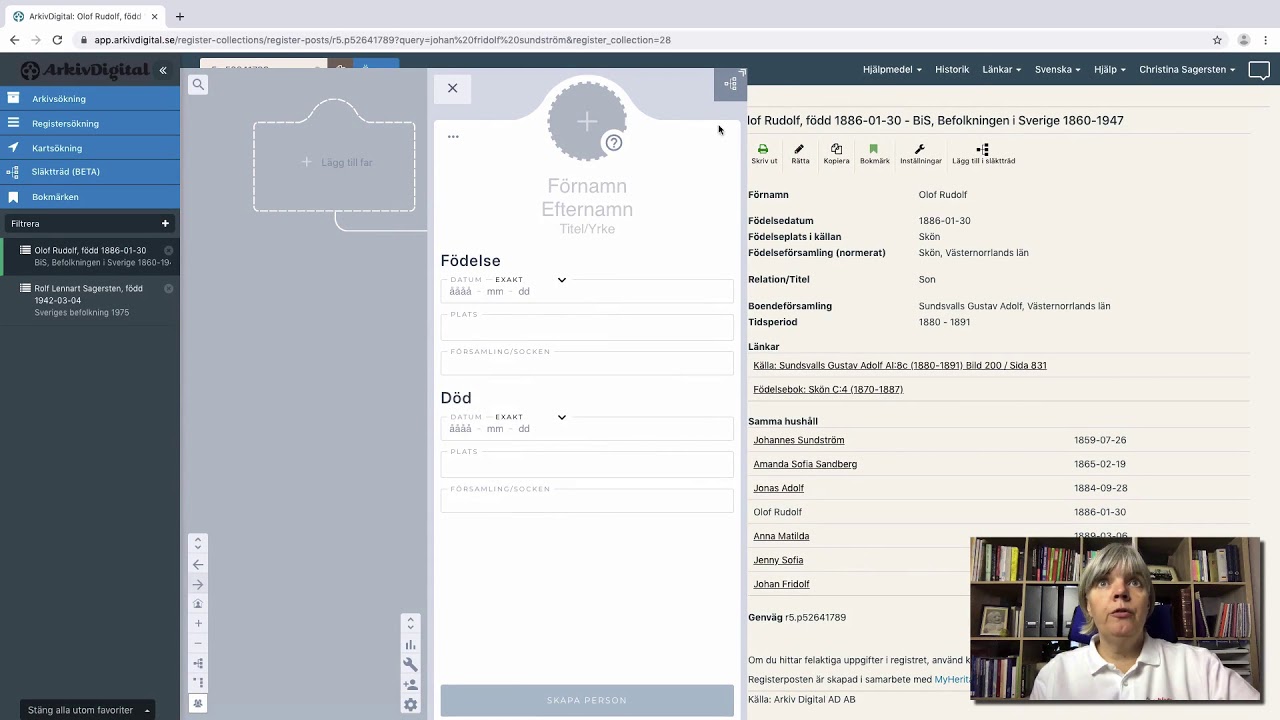Open the Hjälp dropdown menu
The width and height of the screenshot is (1280, 720).
pyautogui.click(x=1110, y=70)
